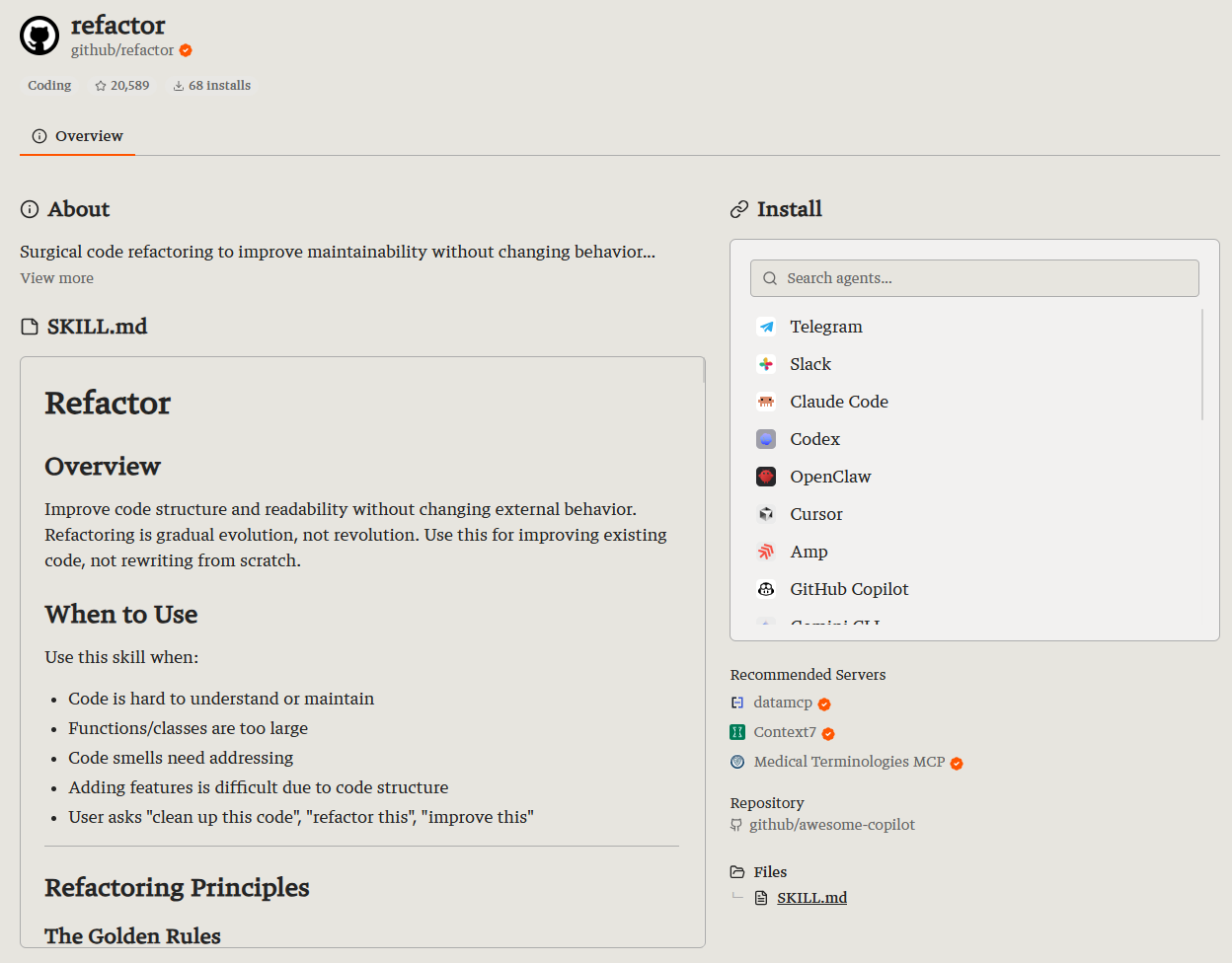Viewport: 1232px width, 963px height.
Task: Switch to the Overview tab
Action: 77,136
